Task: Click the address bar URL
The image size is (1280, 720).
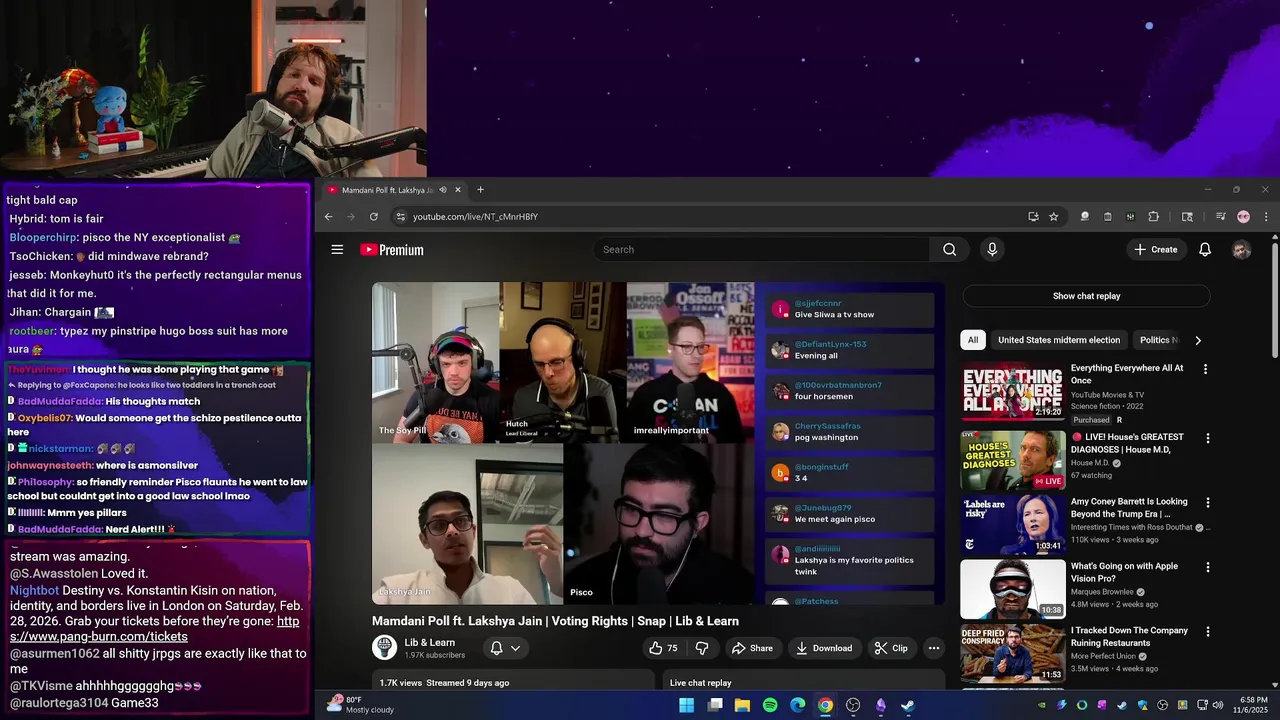Action: [x=475, y=217]
